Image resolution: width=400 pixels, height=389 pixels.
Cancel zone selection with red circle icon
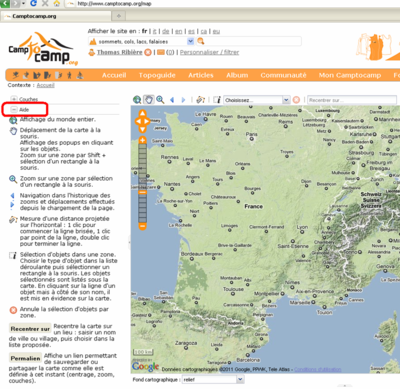[296, 100]
